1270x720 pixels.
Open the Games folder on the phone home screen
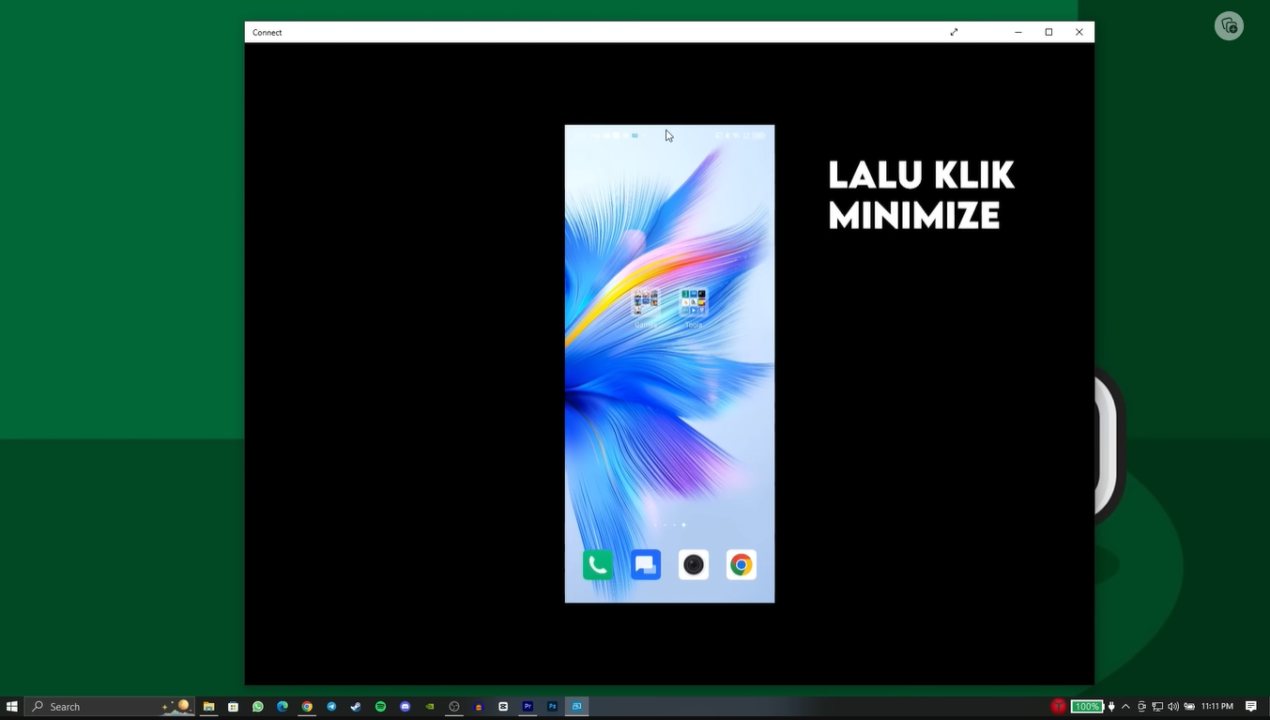[x=646, y=302]
